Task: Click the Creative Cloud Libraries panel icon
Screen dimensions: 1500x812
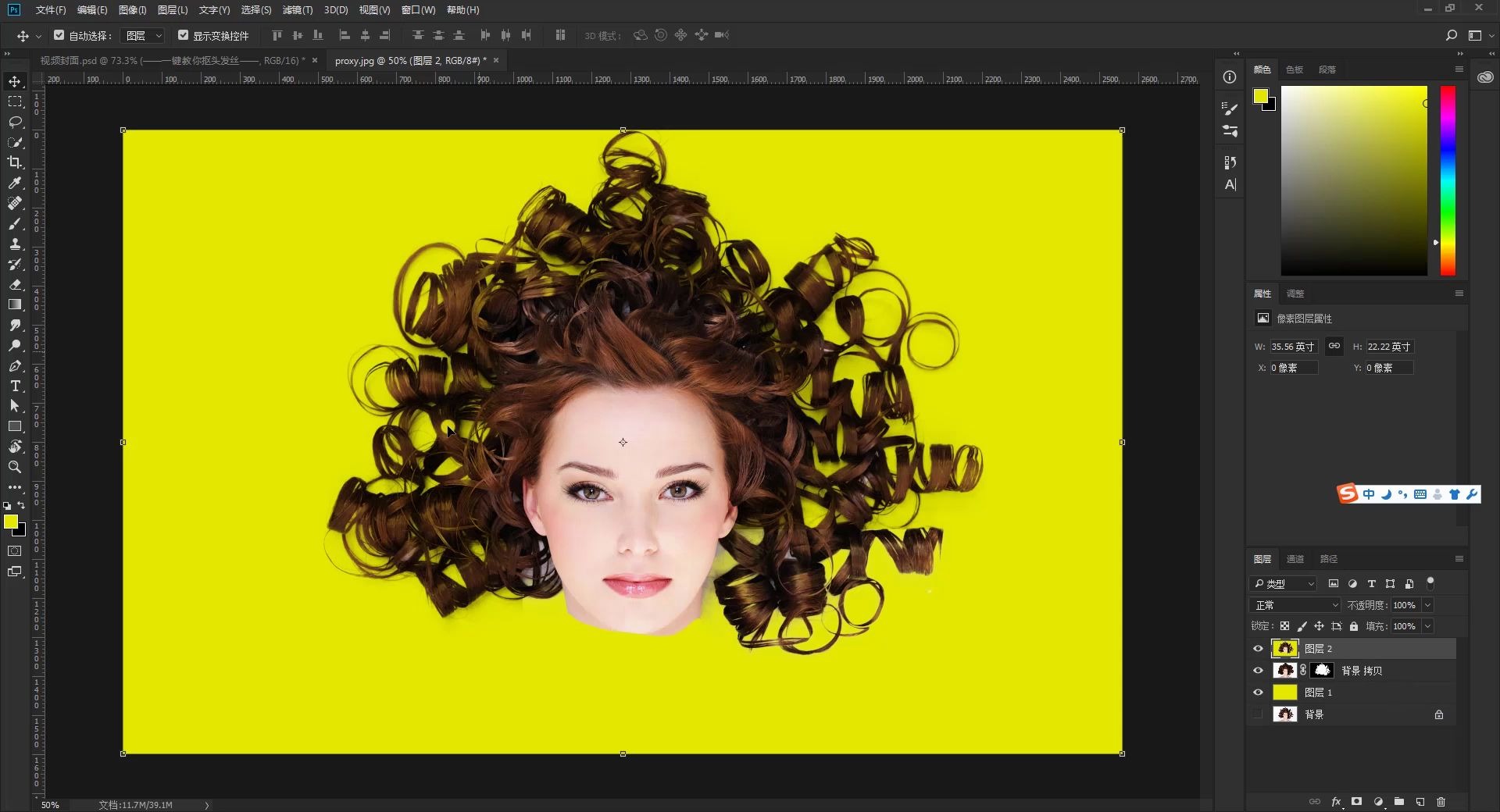Action: (x=1485, y=77)
